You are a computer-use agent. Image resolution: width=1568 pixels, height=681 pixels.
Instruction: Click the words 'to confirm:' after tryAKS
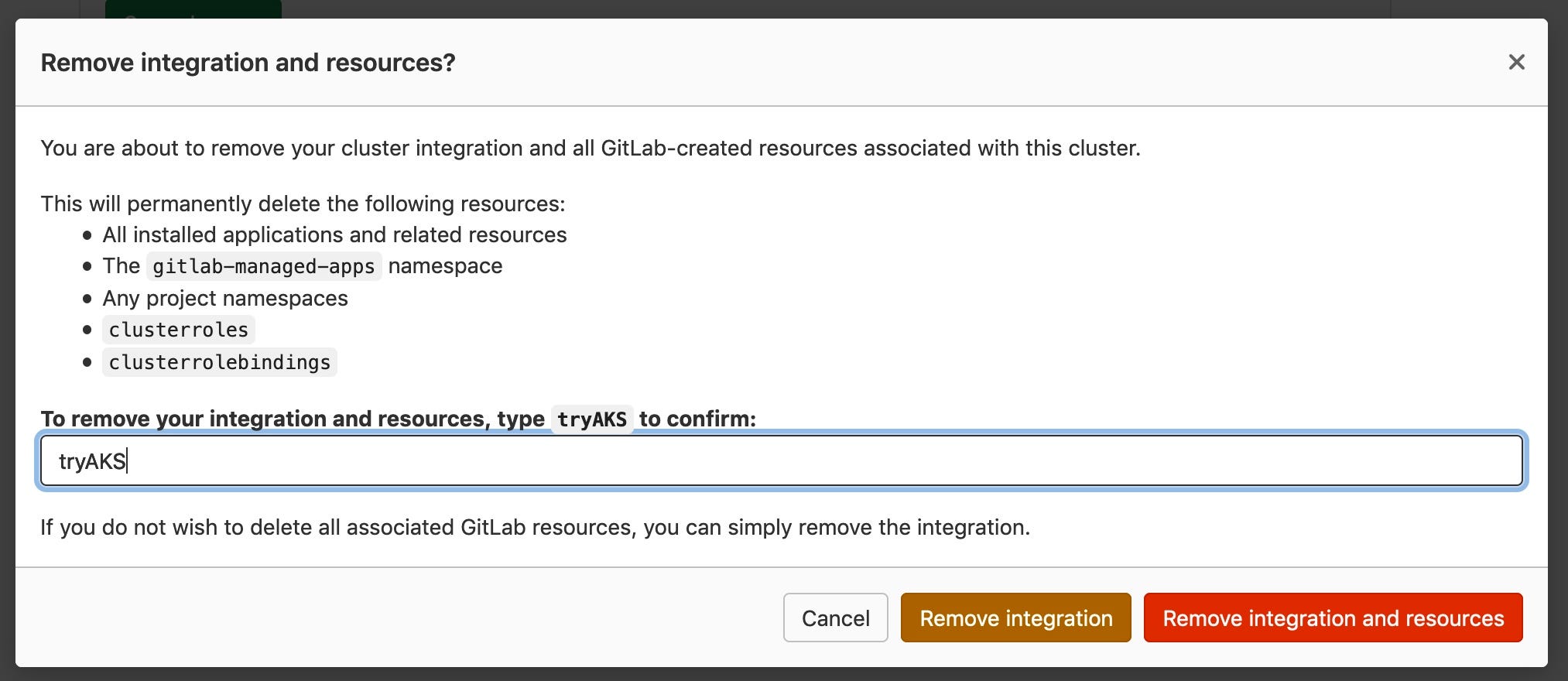click(x=697, y=419)
